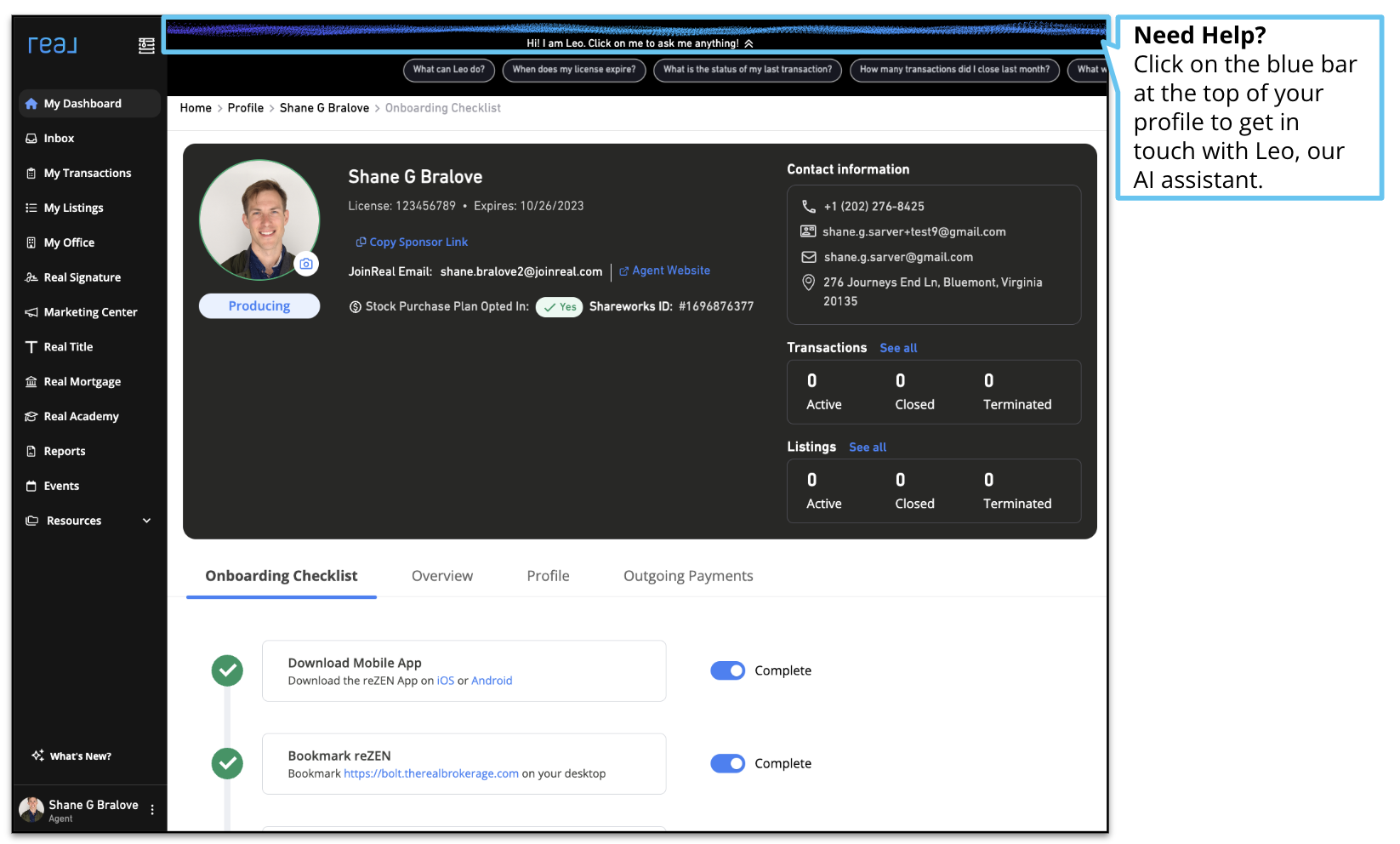Ask Leo 'What can Leo do?'
The image size is (1400, 844).
tap(449, 70)
